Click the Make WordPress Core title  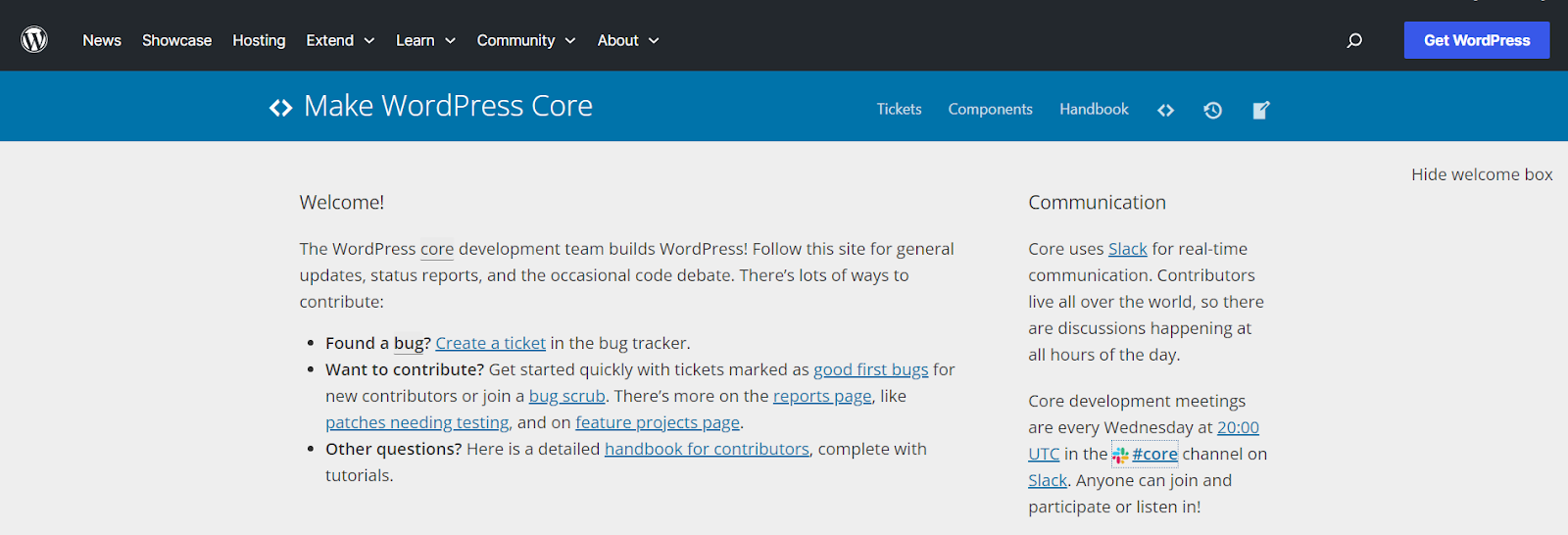point(448,106)
